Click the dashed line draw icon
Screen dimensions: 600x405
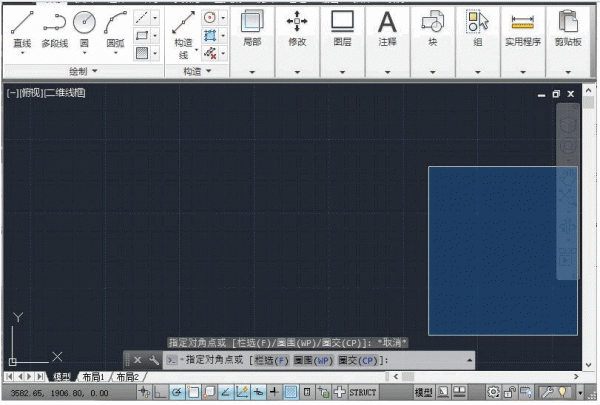(142, 18)
